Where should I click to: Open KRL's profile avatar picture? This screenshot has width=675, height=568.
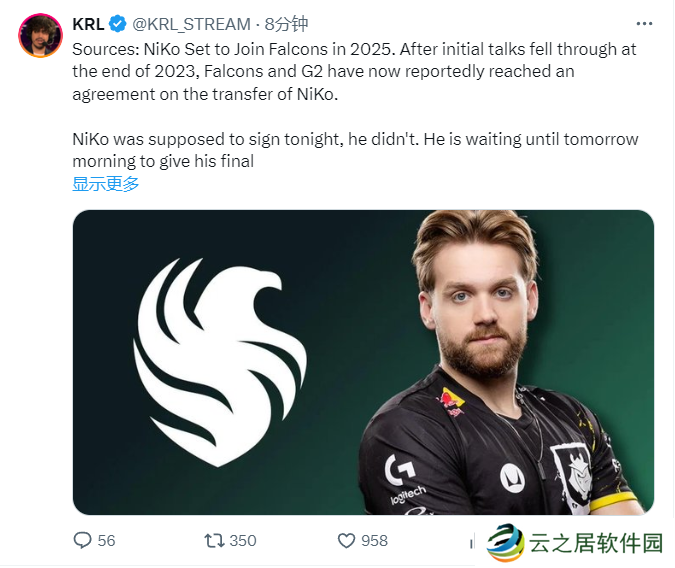point(40,35)
